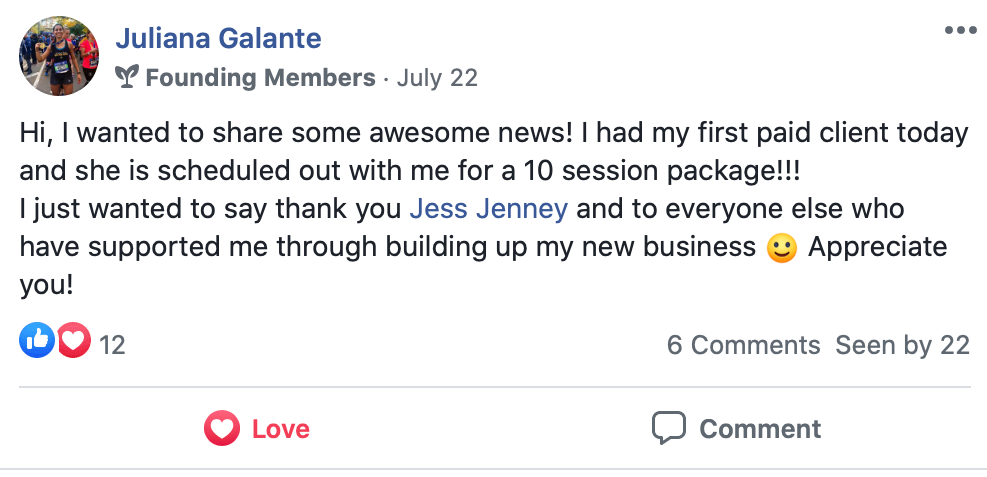Click the blue thumbs-up reaction icon
987x477 pixels.
pyautogui.click(x=36, y=343)
